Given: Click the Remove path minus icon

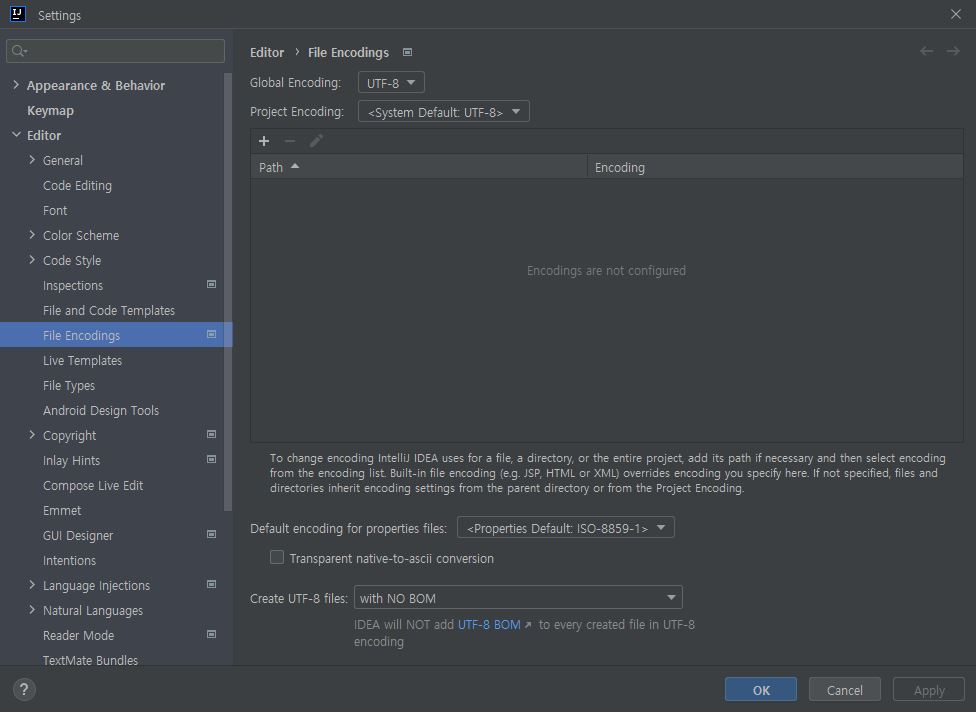Looking at the screenshot, I should (289, 141).
